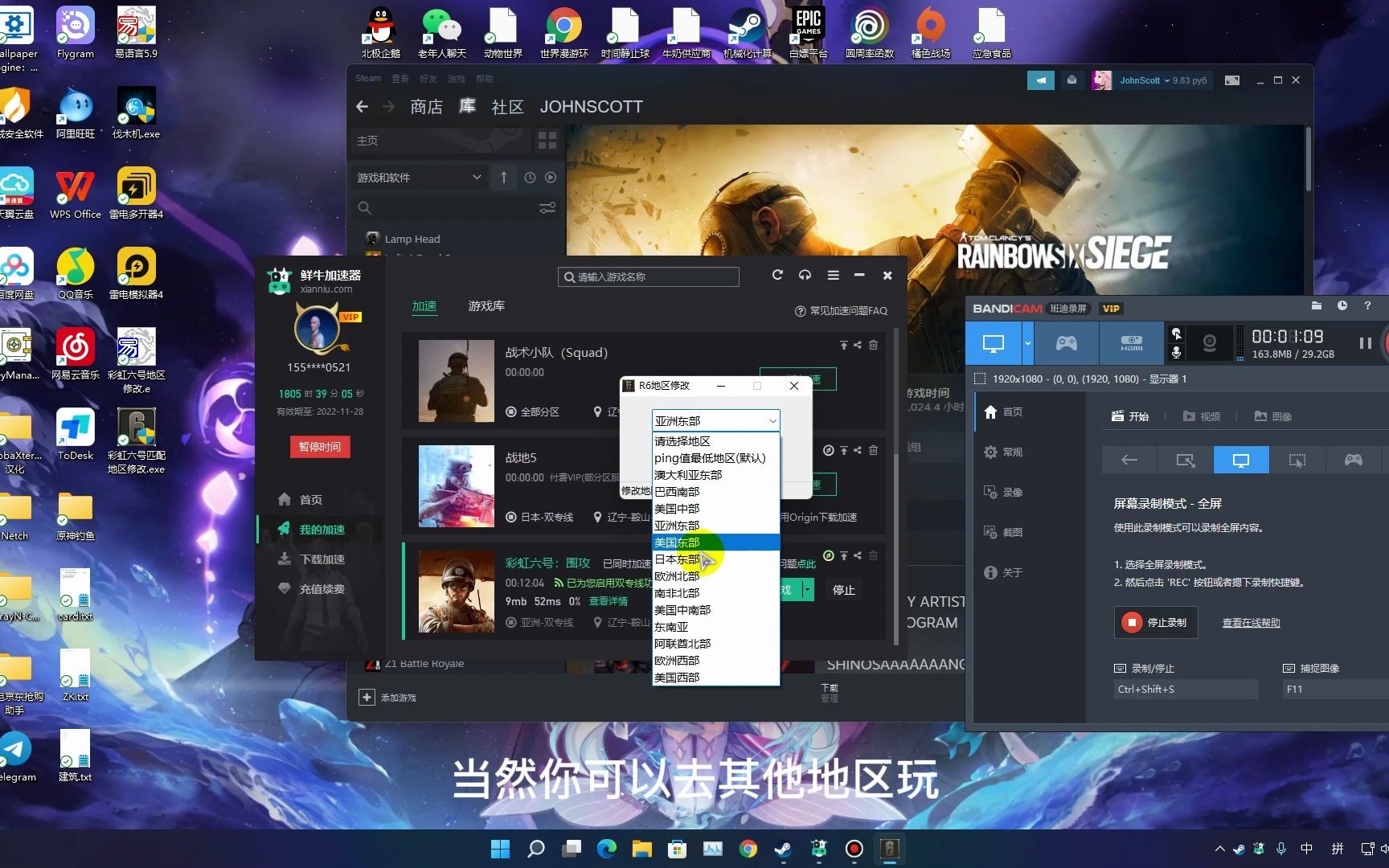Open Chrome from the taskbar
Screen dimensions: 1389x868
748,849
